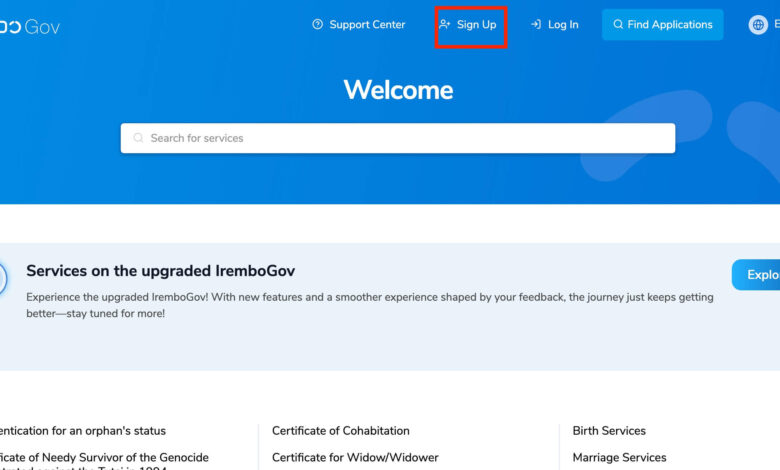Screen dimensions: 780x470
Task: Click 'Services on the upgraded IremboGov' heading
Action: [160, 271]
